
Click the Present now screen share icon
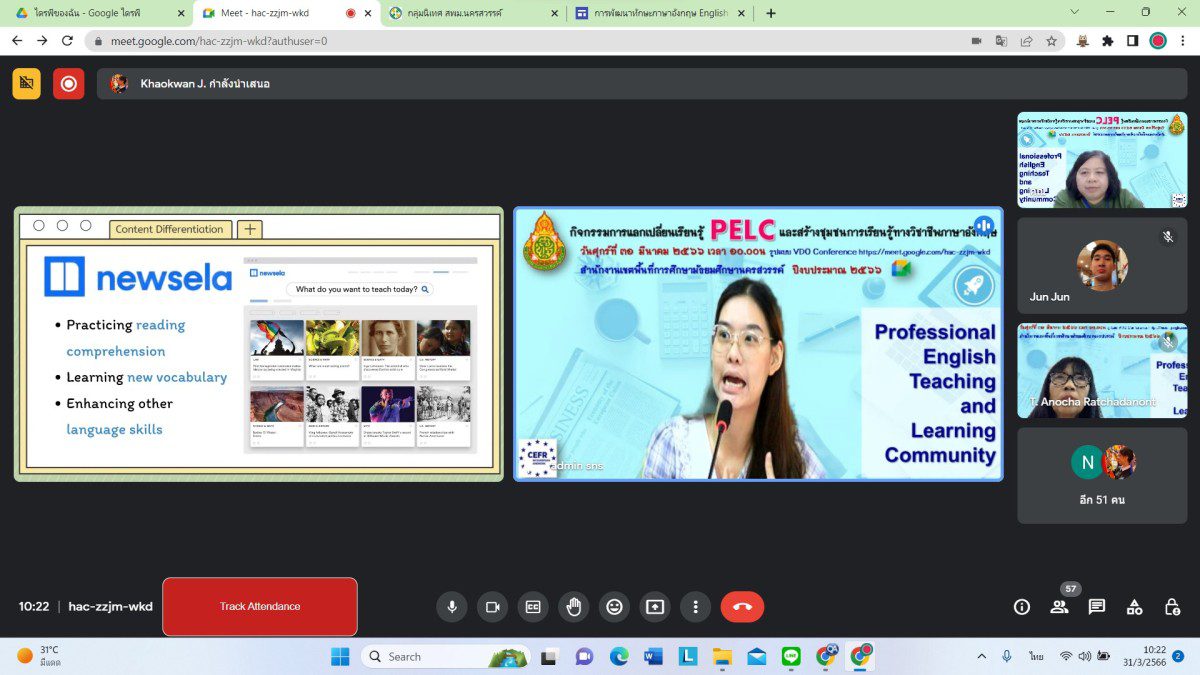[x=654, y=606]
